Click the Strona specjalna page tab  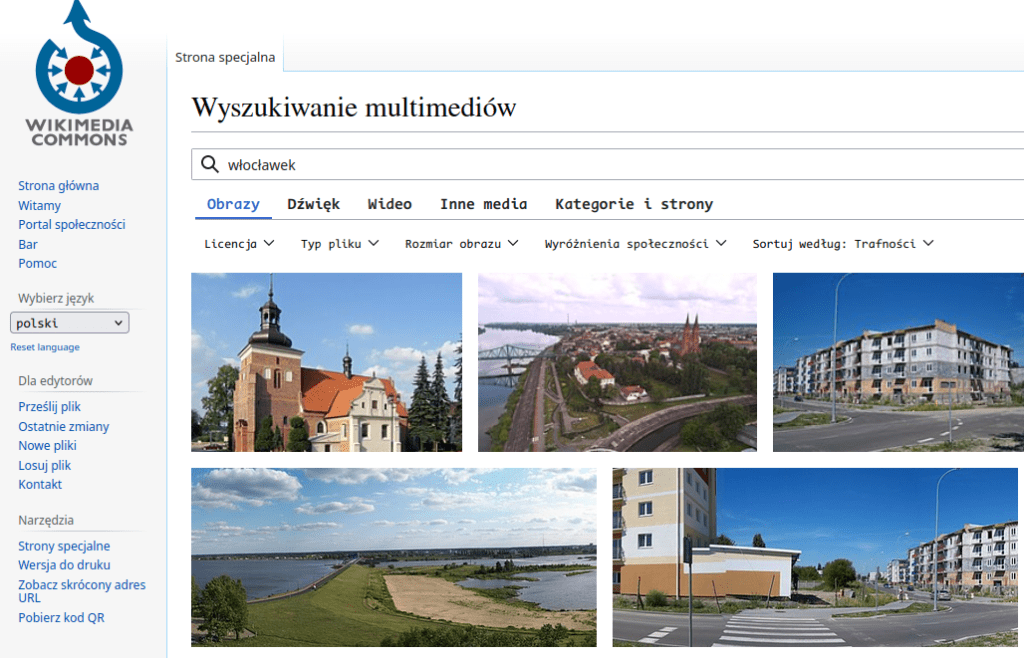pyautogui.click(x=225, y=57)
